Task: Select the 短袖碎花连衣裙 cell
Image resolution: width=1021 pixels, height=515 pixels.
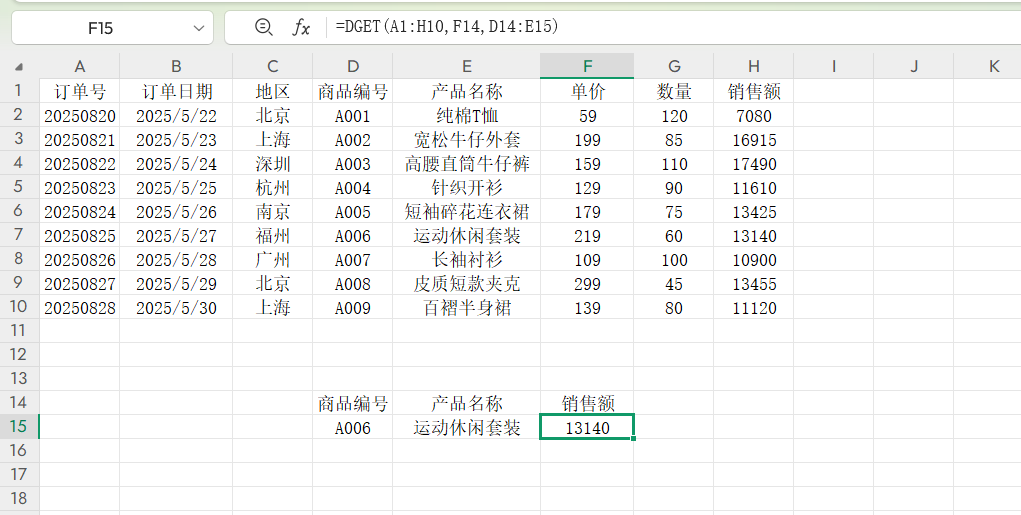Action: click(x=466, y=212)
